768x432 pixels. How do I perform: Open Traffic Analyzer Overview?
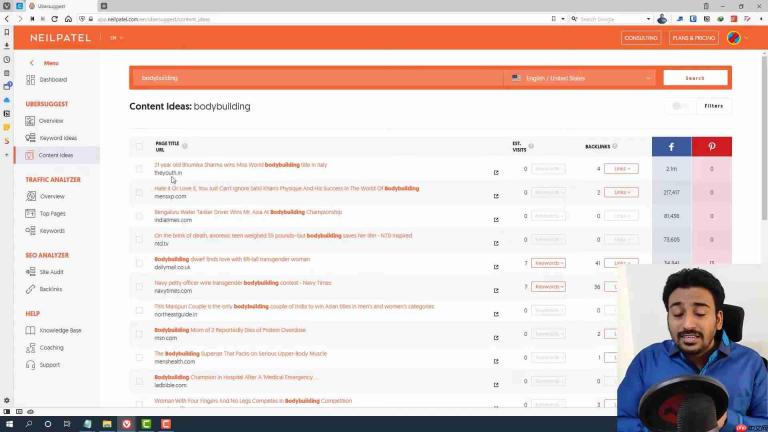click(x=46, y=196)
